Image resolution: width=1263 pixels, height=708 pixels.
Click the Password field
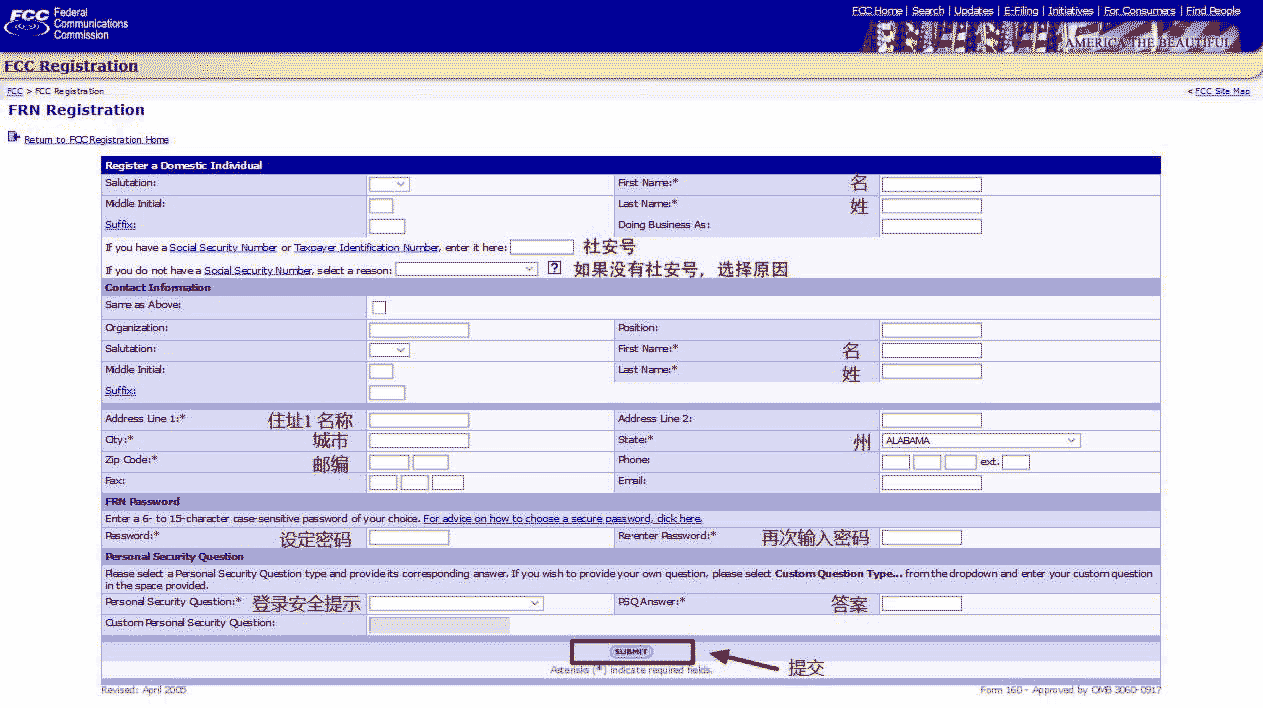pyautogui.click(x=409, y=538)
